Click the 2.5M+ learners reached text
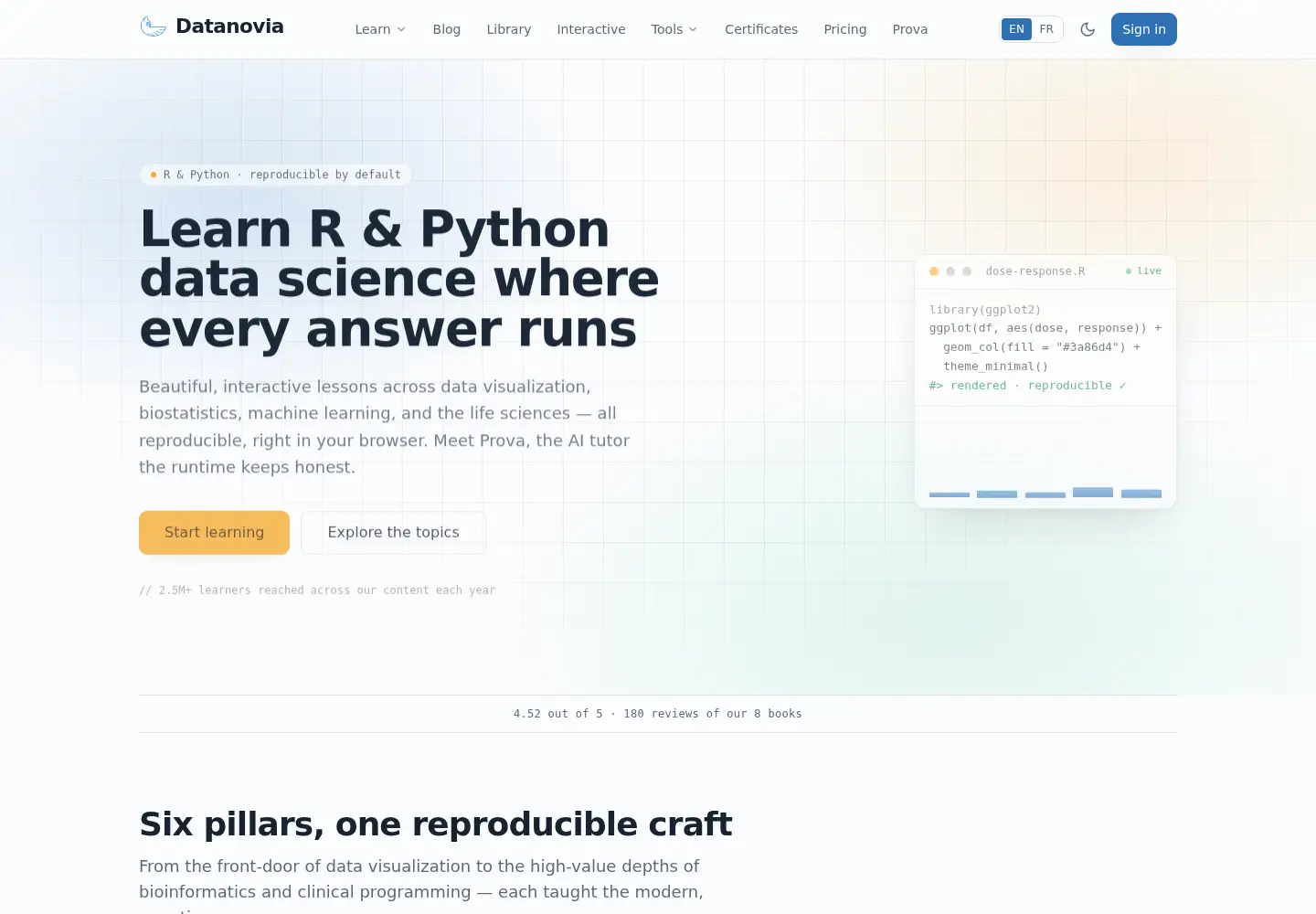Image resolution: width=1316 pixels, height=914 pixels. point(317,590)
